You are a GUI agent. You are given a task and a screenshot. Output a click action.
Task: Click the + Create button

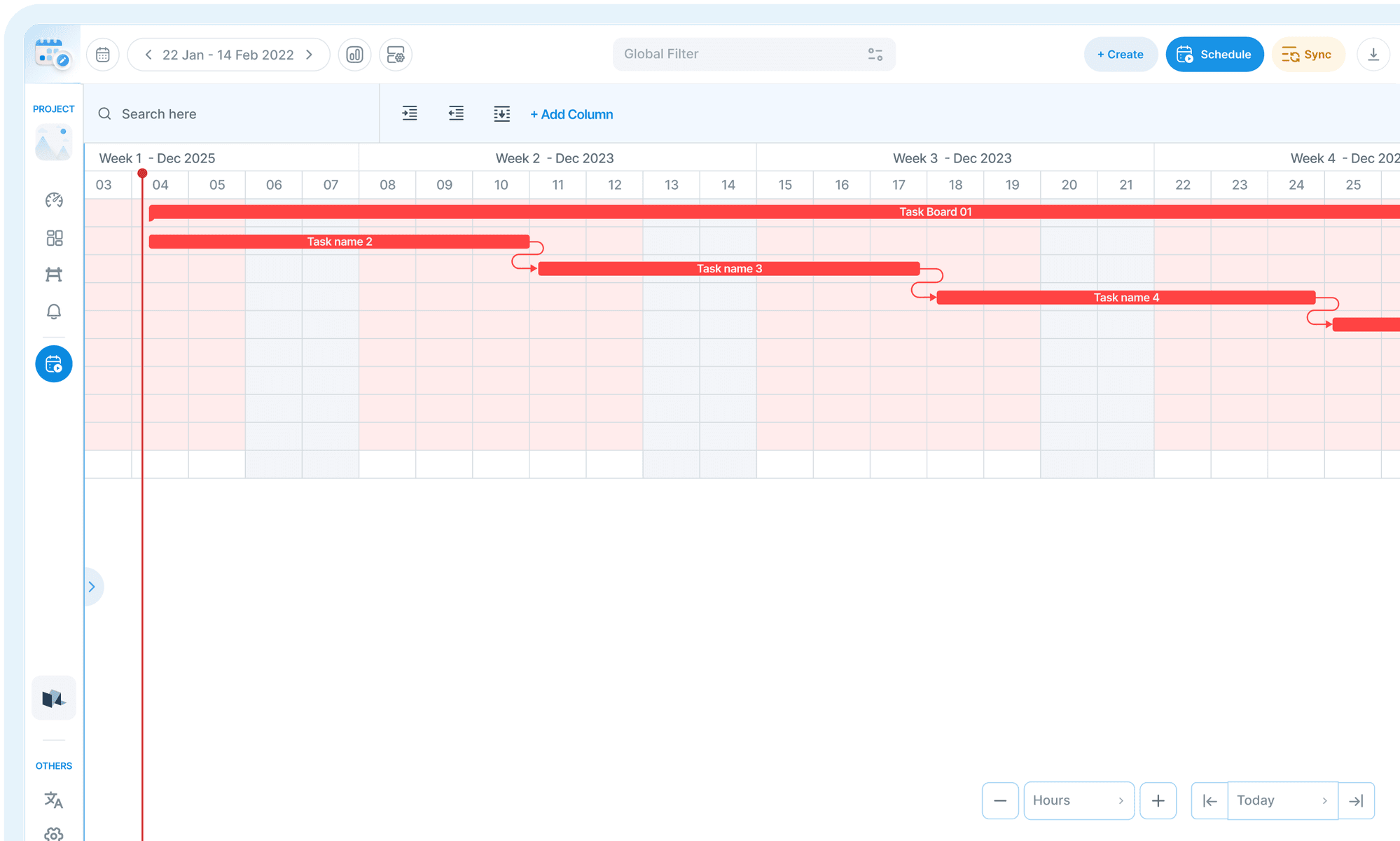pyautogui.click(x=1121, y=55)
